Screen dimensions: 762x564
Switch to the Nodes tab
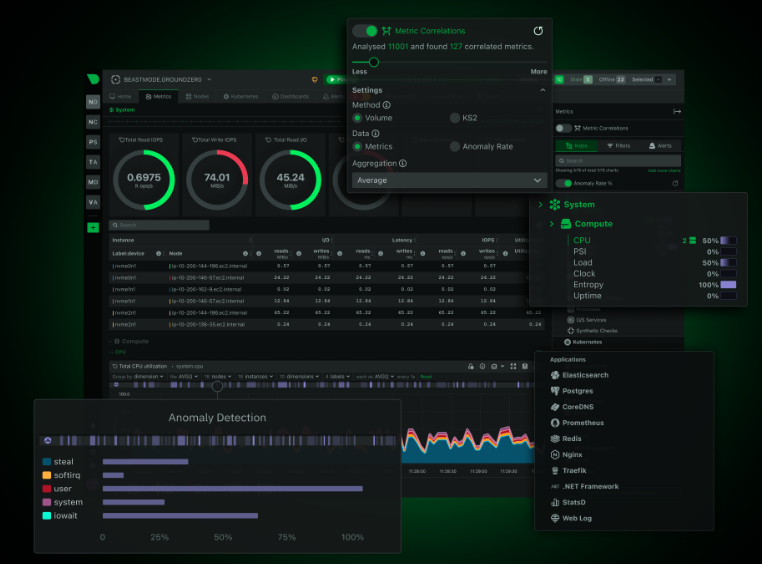point(197,97)
